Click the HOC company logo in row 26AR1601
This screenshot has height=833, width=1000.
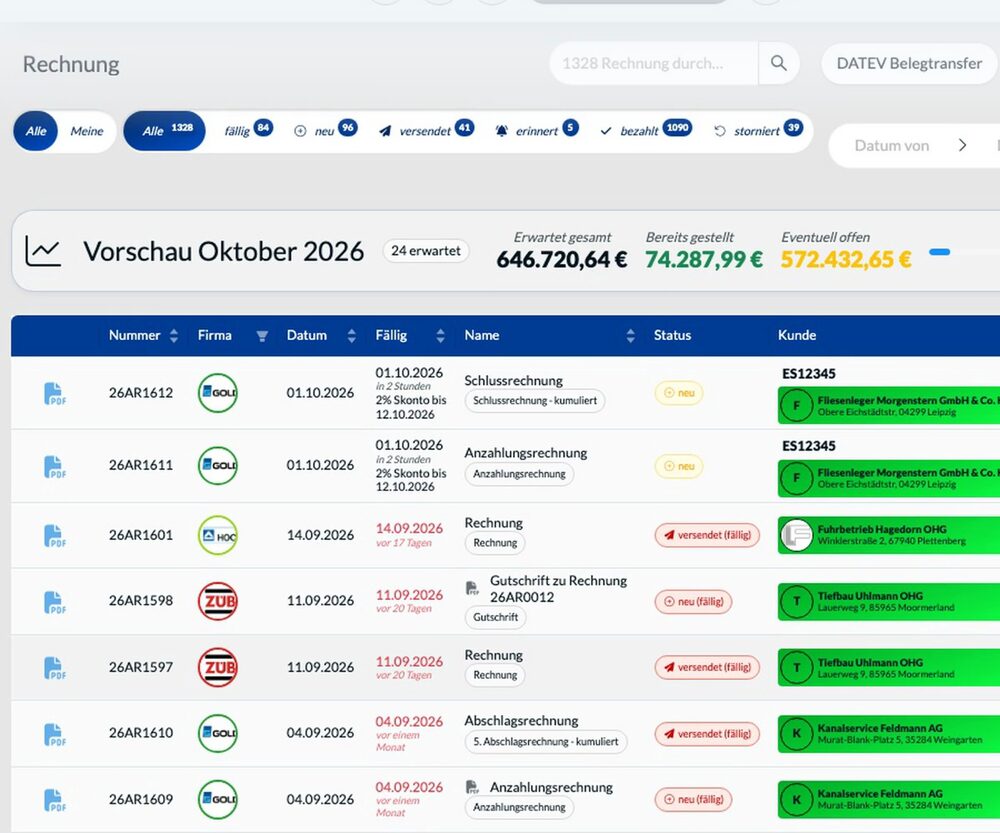[217, 535]
